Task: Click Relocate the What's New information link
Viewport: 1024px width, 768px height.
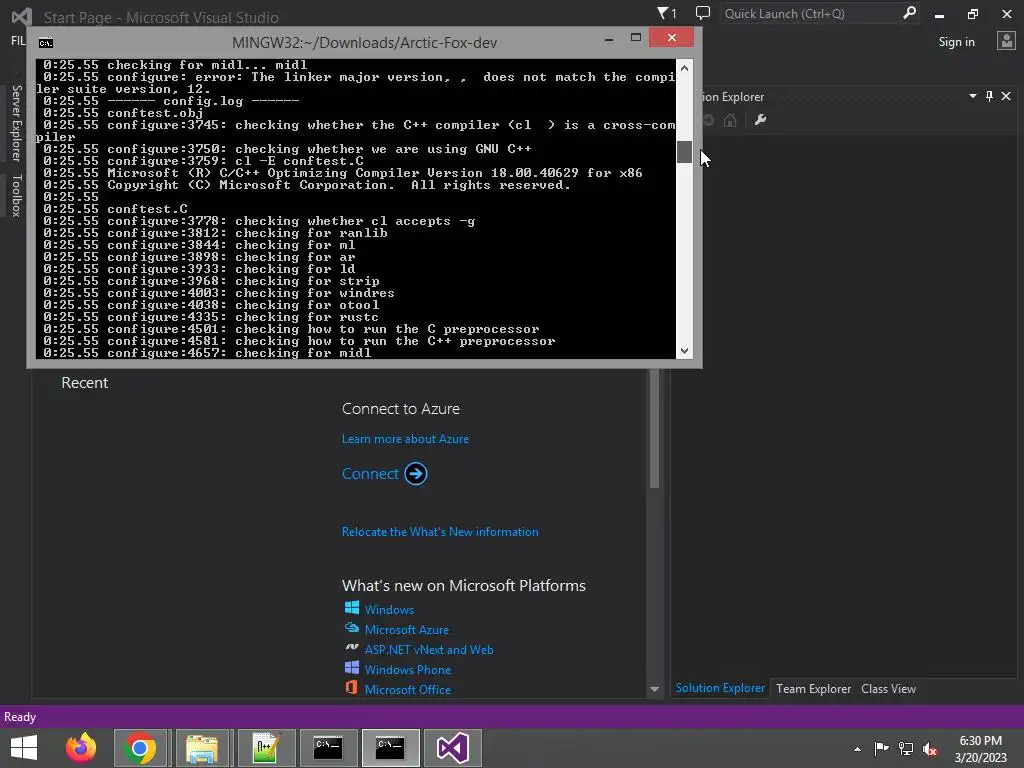Action: click(x=440, y=532)
